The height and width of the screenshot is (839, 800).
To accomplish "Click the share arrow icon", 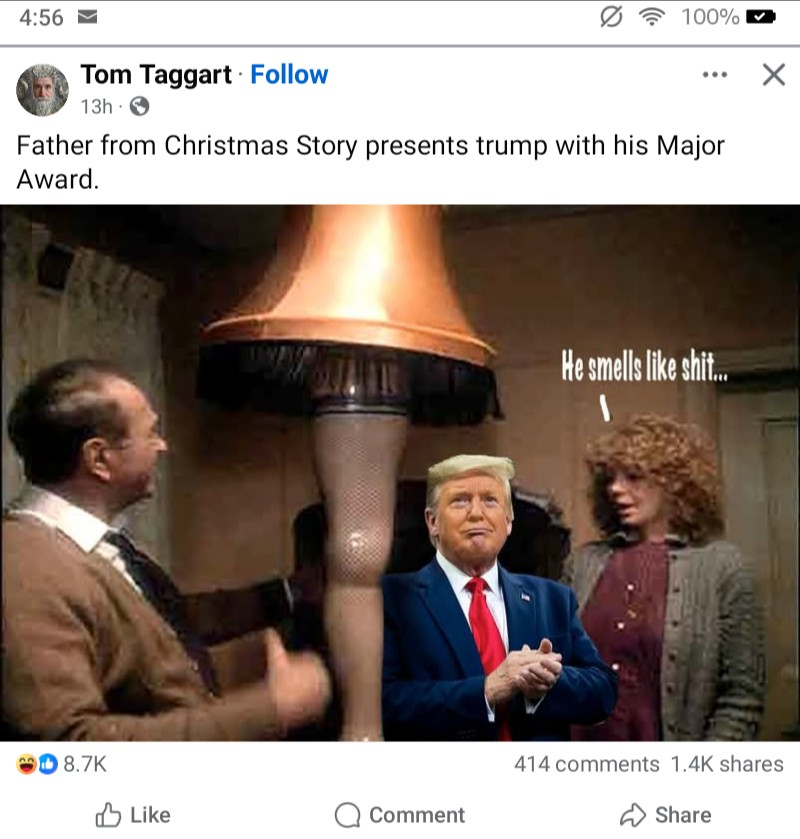I will pos(633,815).
